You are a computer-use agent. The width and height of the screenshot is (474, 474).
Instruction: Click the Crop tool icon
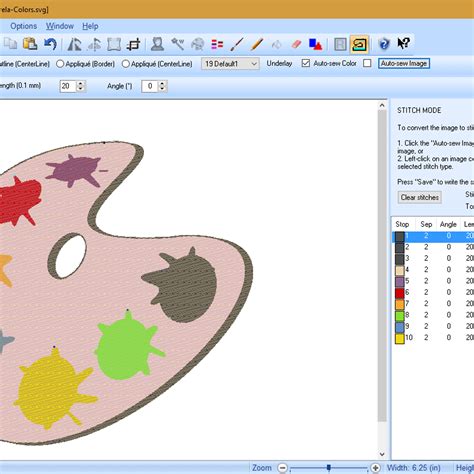point(134,44)
